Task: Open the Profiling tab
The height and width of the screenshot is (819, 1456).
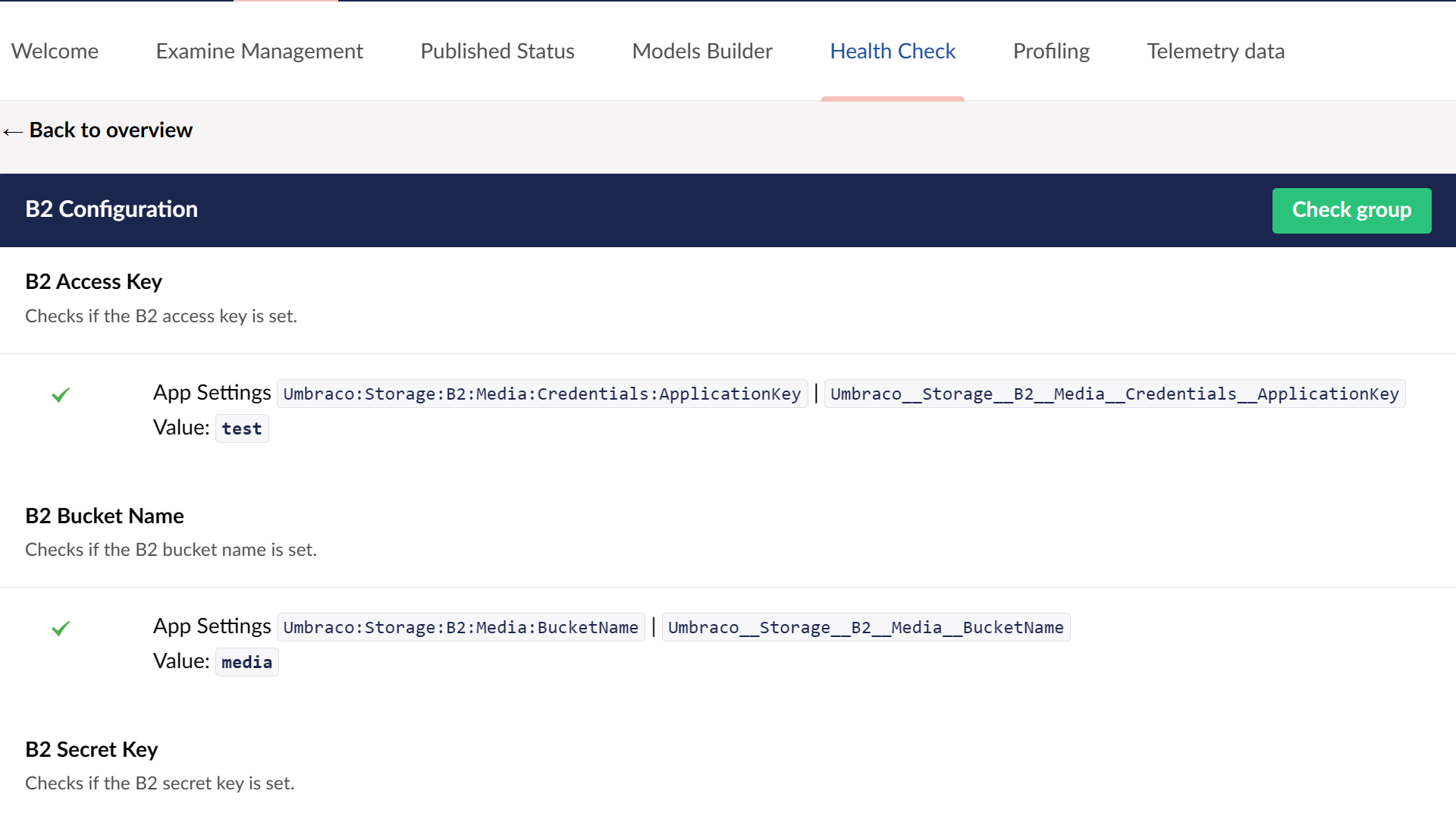Action: click(1051, 51)
